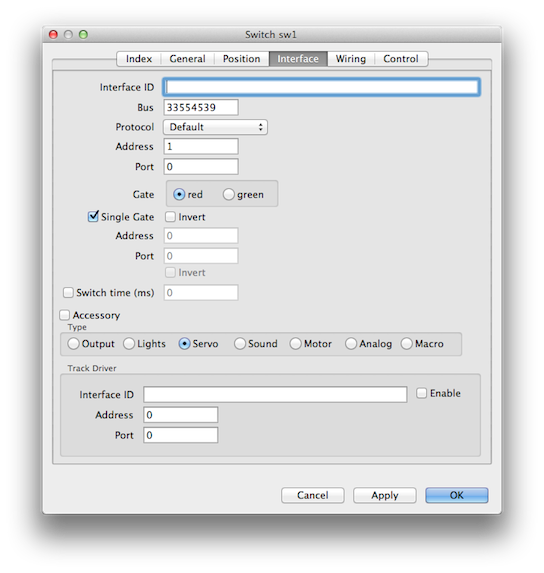Image resolution: width=544 pixels, height=573 pixels.
Task: Select the Macro type radio button
Action: [x=407, y=344]
